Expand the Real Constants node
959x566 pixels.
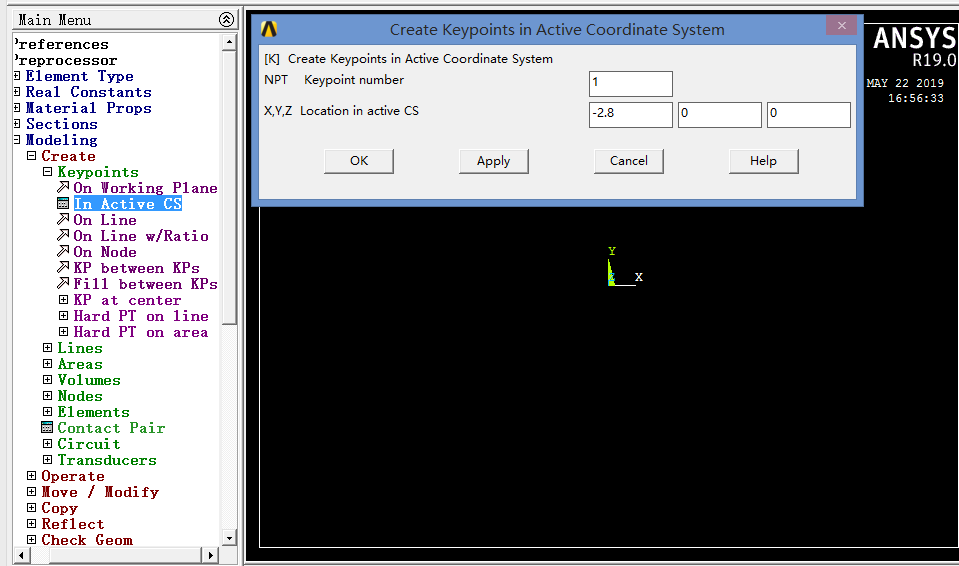tap(17, 92)
